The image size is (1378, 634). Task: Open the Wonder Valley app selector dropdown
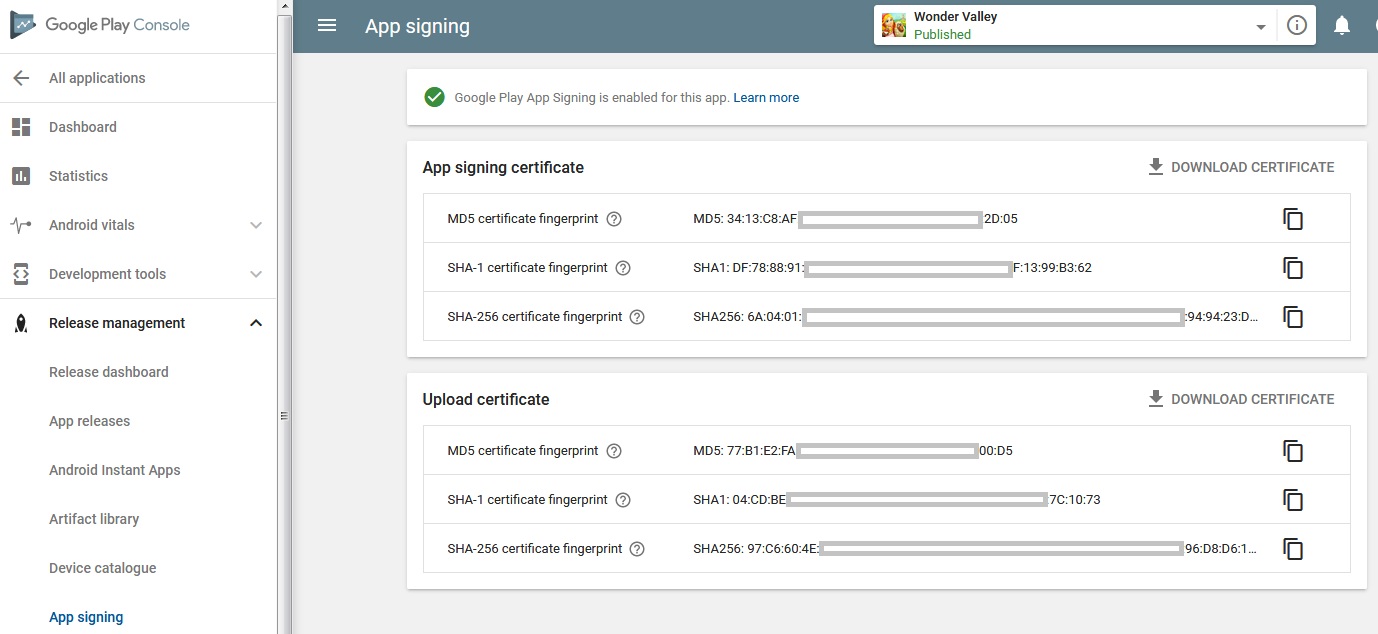[1259, 25]
